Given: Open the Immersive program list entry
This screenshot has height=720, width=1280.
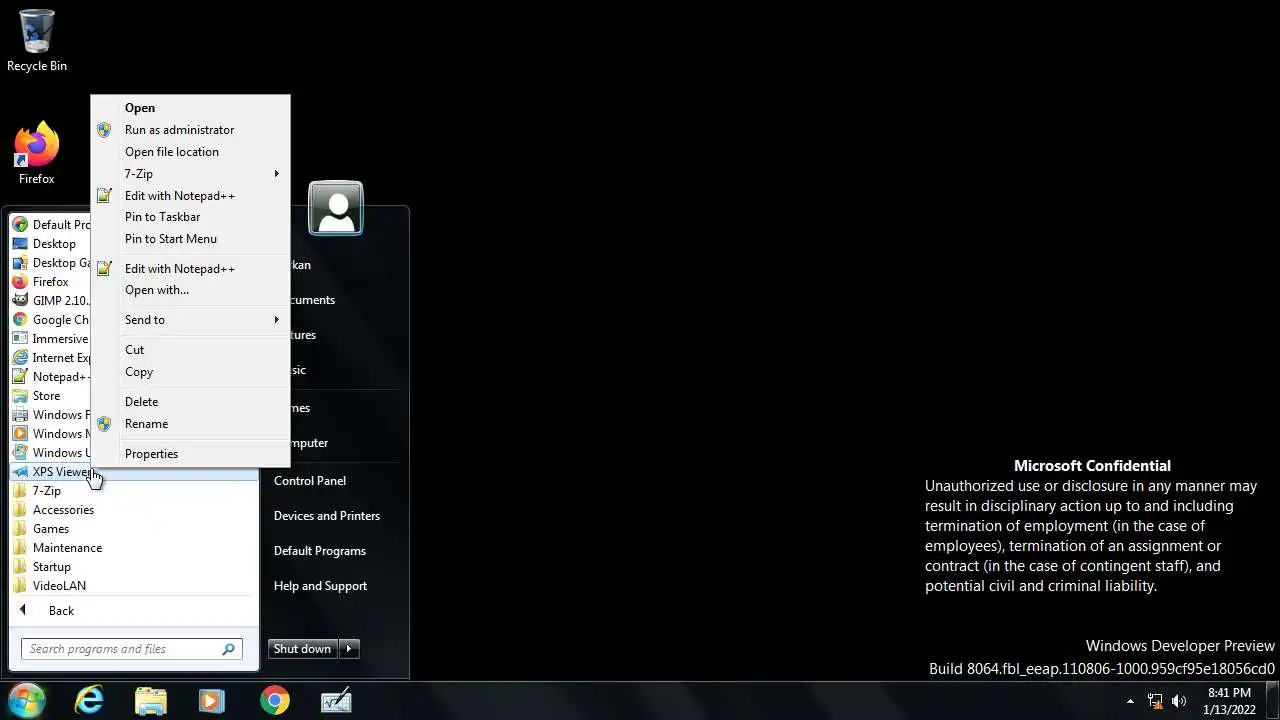Looking at the screenshot, I should click(51, 338).
